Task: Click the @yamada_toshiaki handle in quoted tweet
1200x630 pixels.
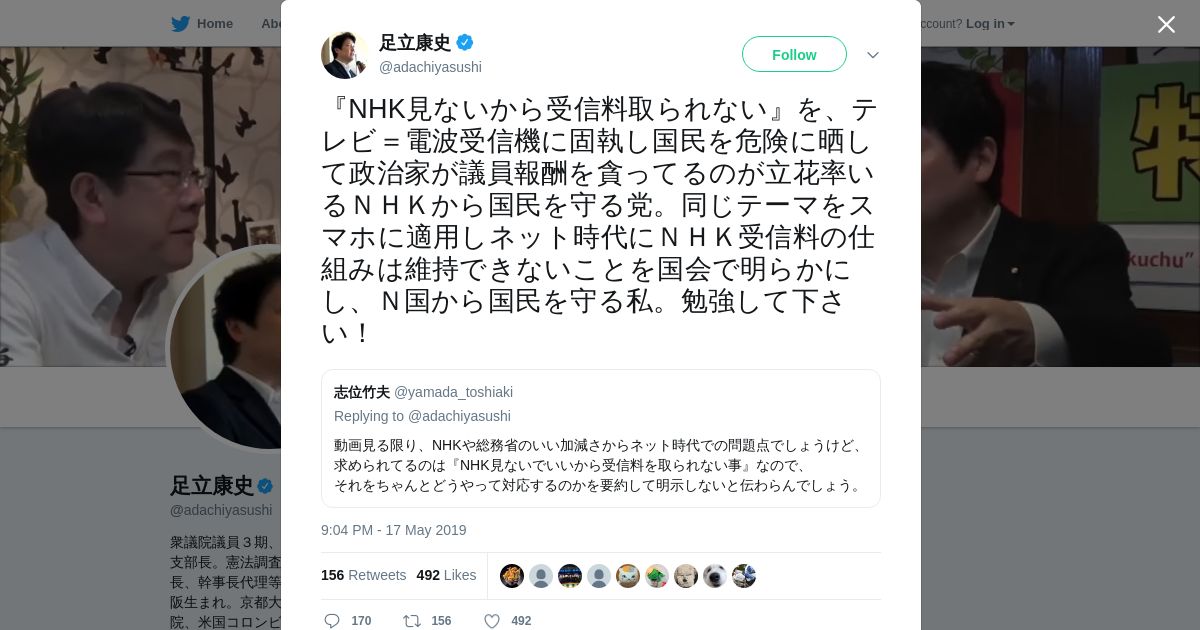Action: click(453, 392)
